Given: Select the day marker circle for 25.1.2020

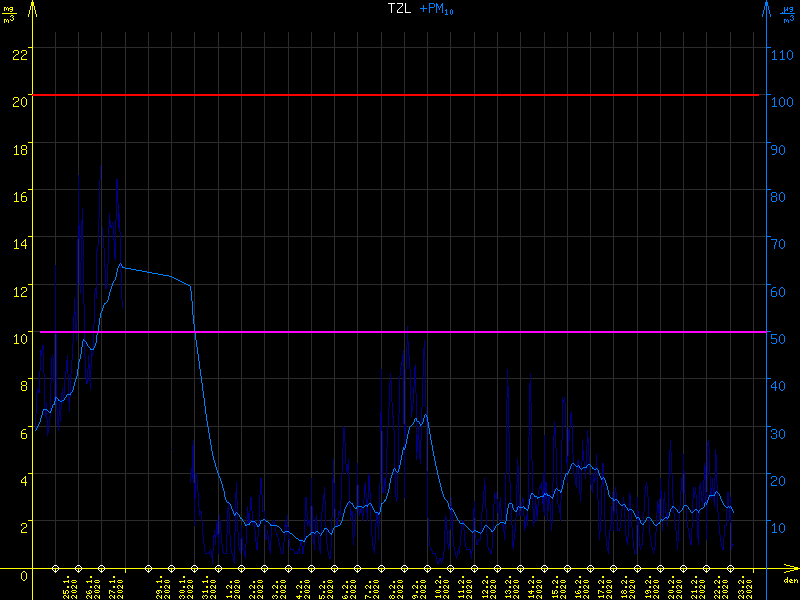Looking at the screenshot, I should click(x=56, y=566).
